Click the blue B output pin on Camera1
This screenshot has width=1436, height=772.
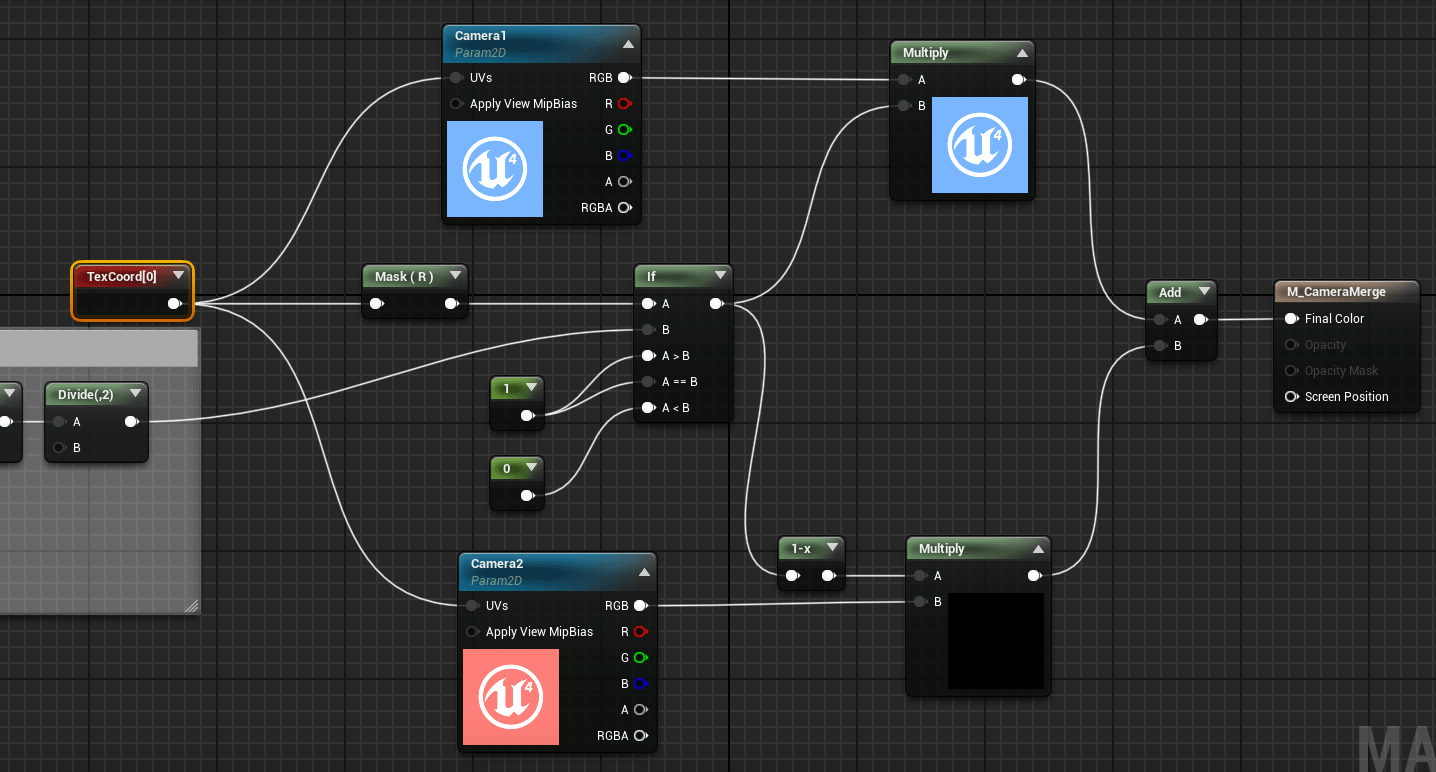point(624,155)
